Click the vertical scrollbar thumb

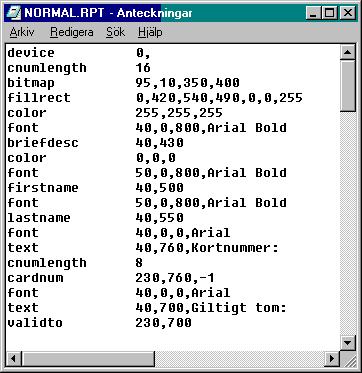(x=348, y=86)
